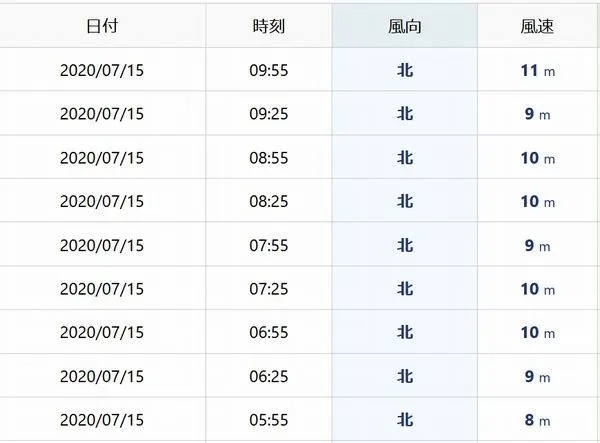Click the date cell in the 09:55 row
The image size is (600, 443).
(x=102, y=70)
